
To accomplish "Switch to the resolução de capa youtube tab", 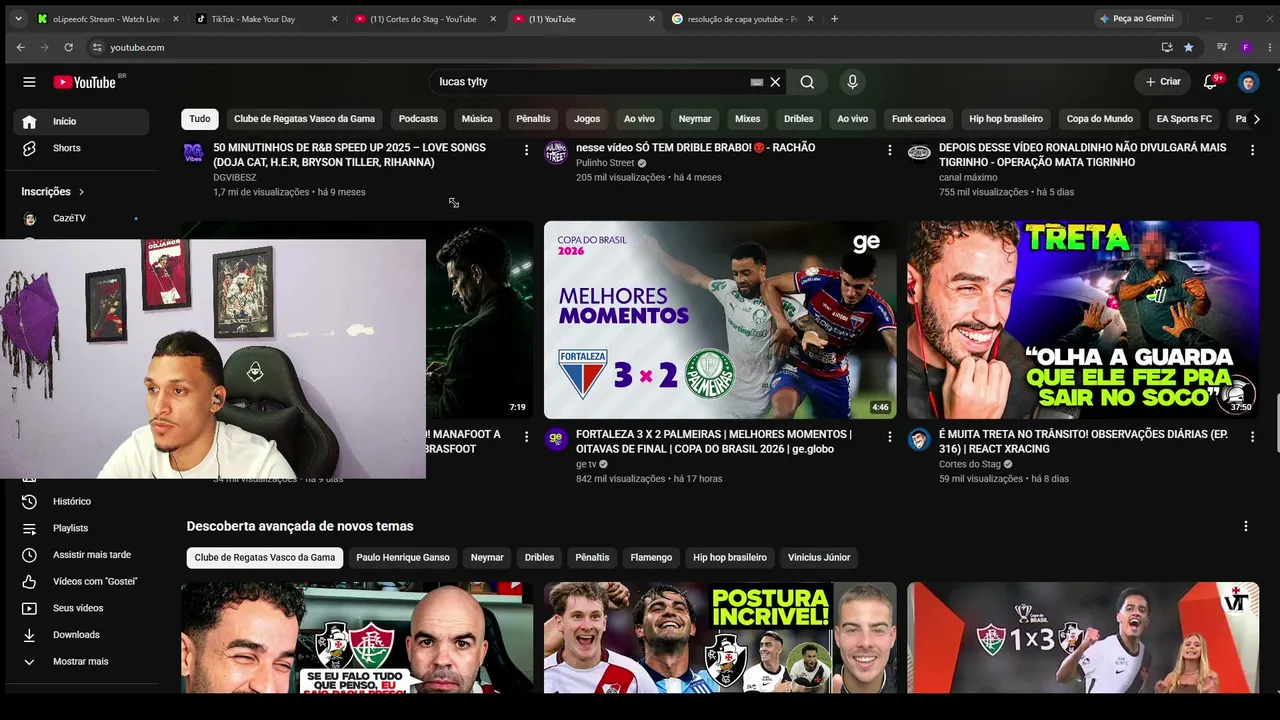I will coord(742,19).
